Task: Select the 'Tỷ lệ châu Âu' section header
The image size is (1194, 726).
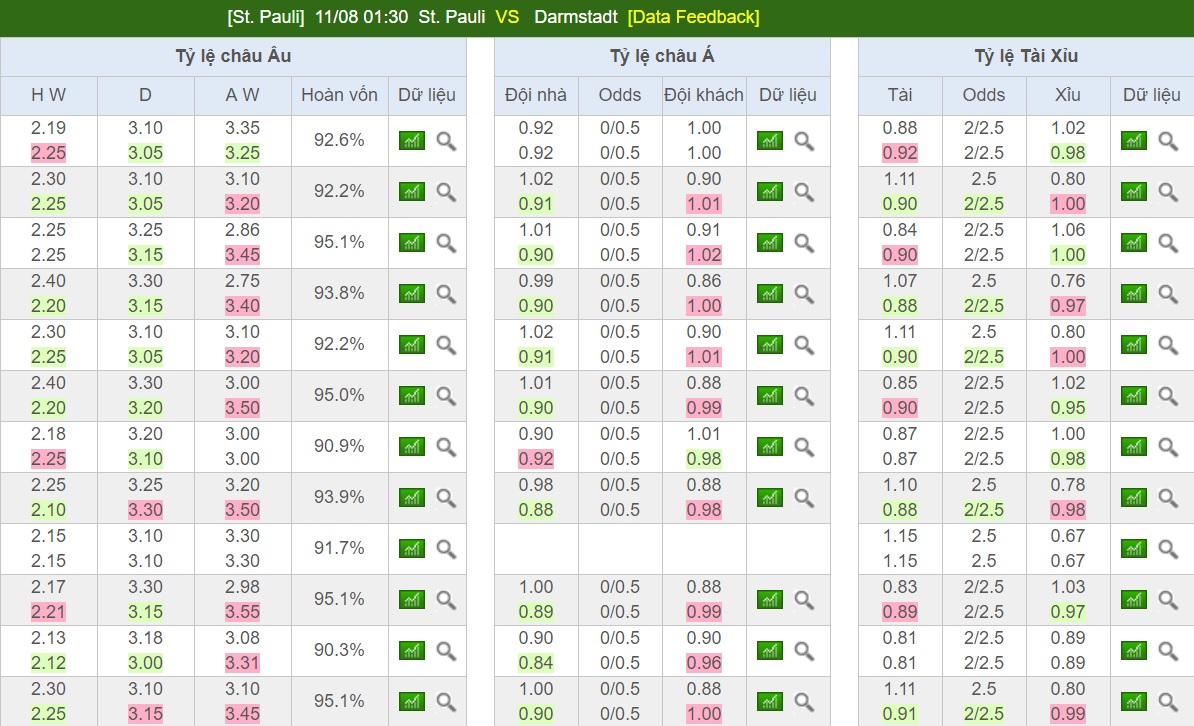Action: 233,56
